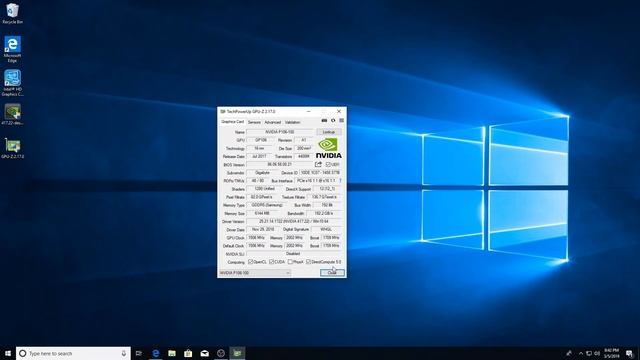Switch to the Graphics Card tab
Viewport: 640px width, 360px height.
click(x=233, y=122)
